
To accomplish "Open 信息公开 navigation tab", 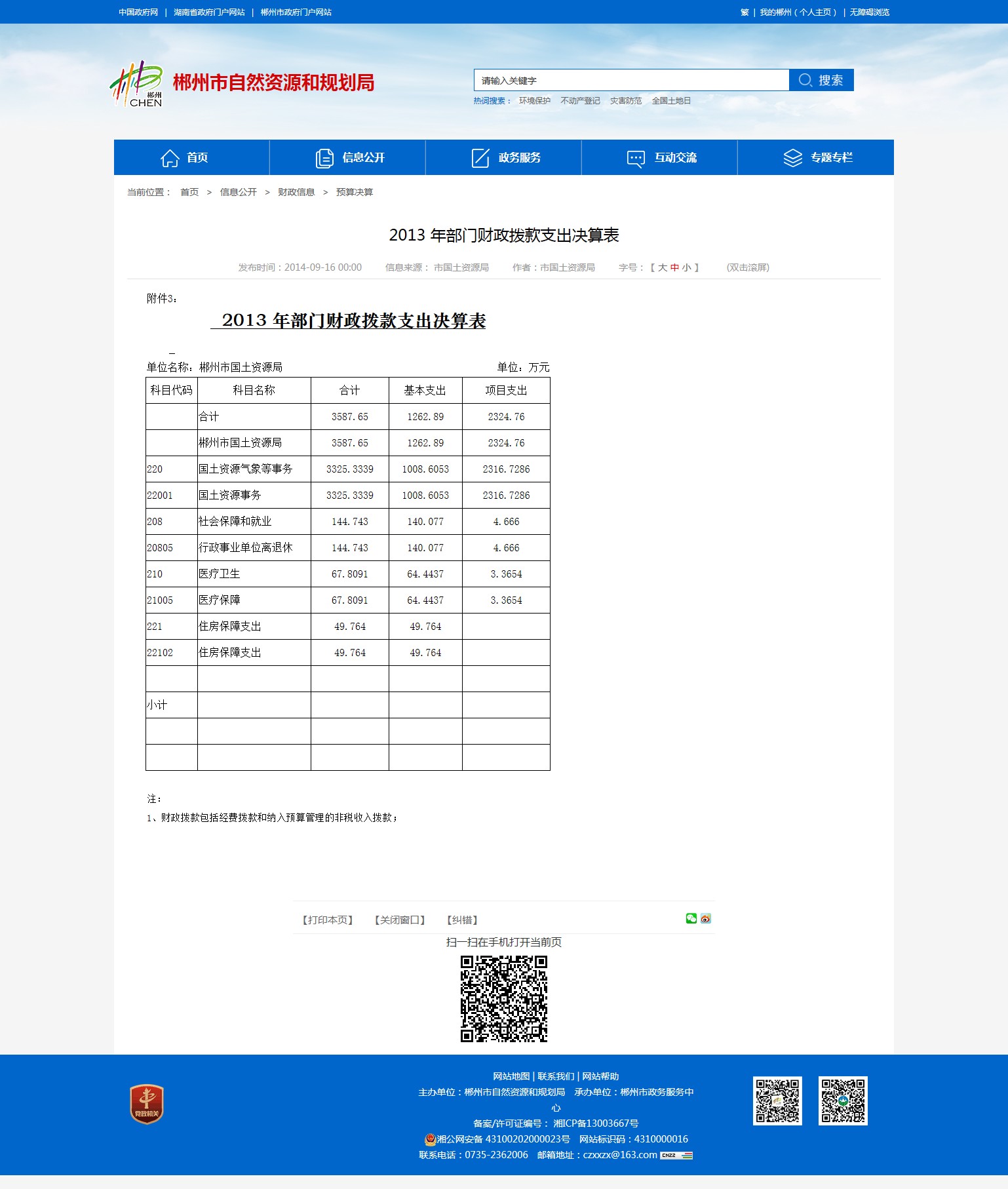I will click(347, 157).
